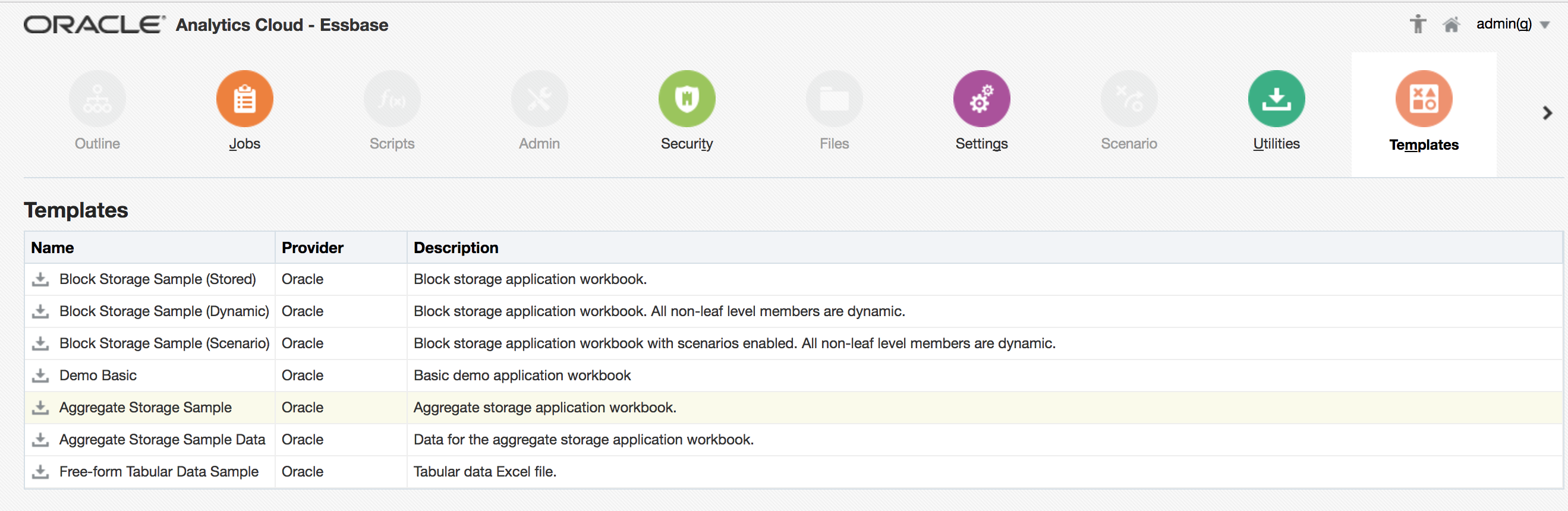Download Block Storage Sample (Stored) template

pos(41,279)
